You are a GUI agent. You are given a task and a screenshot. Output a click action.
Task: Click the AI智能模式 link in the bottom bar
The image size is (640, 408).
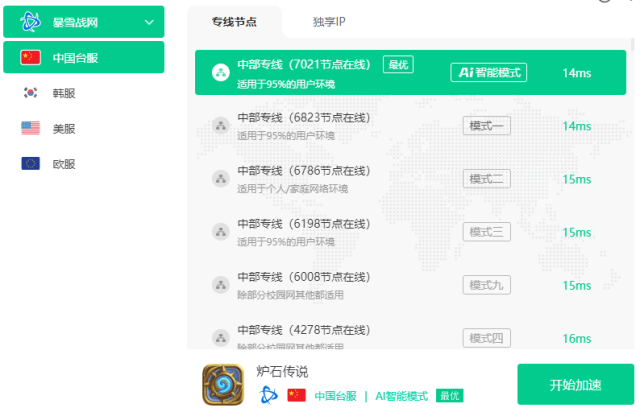[x=402, y=396]
